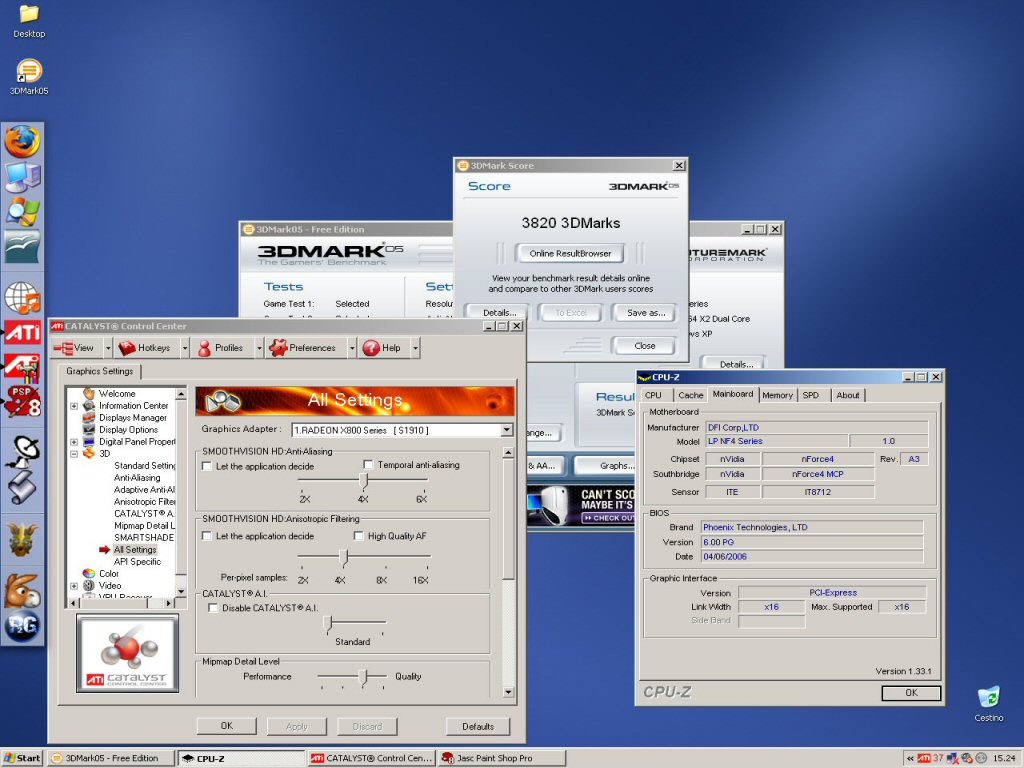Click the ATI tray icon in taskbar

(x=923, y=758)
